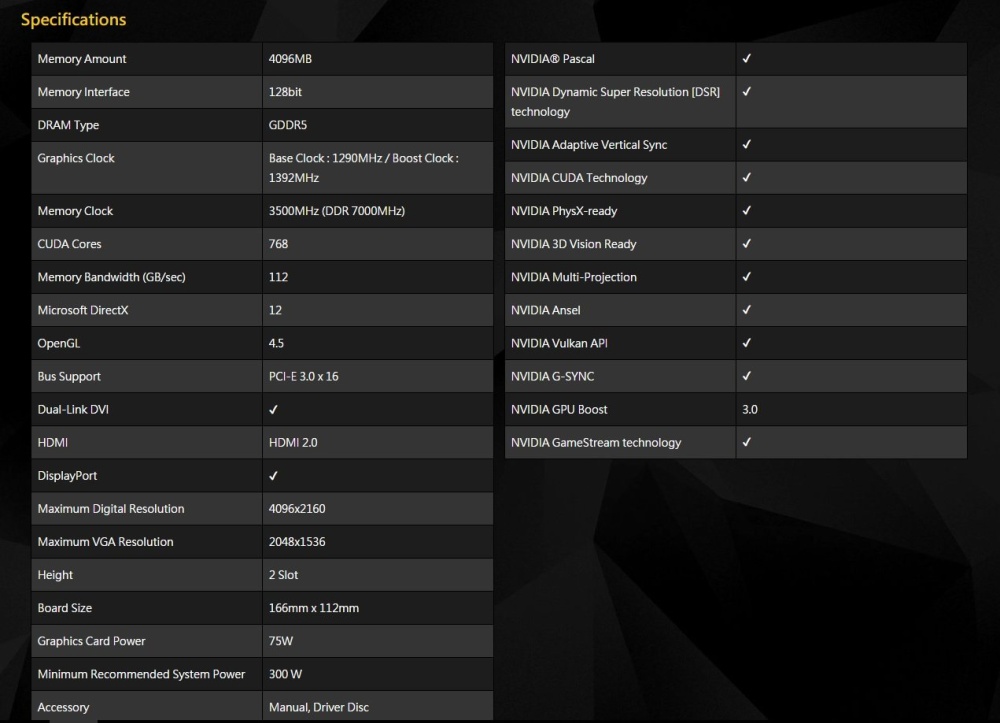Select the Memory Bandwidth (GB/sec) label
Image resolution: width=1000 pixels, height=723 pixels.
(112, 277)
